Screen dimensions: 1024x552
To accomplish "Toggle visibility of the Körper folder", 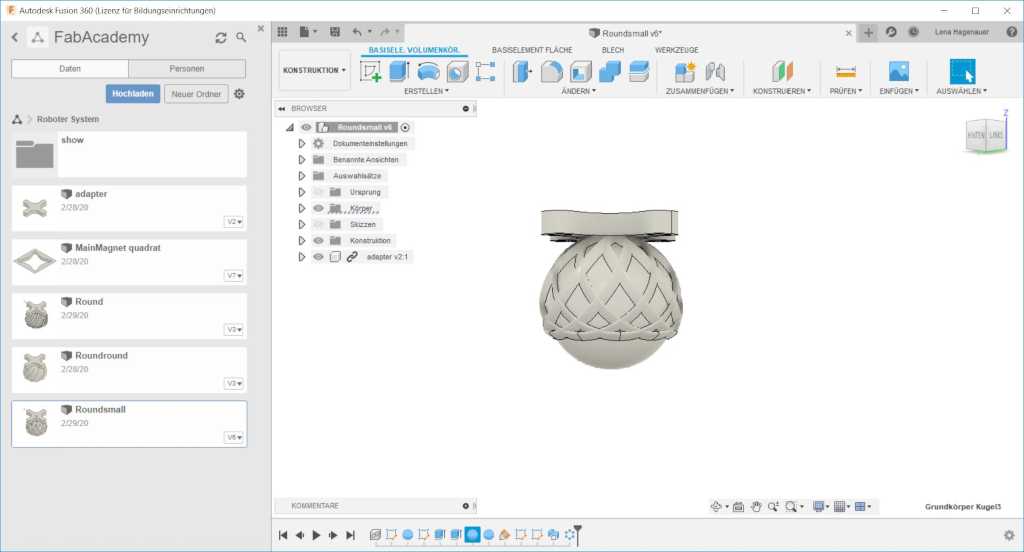I will point(318,208).
